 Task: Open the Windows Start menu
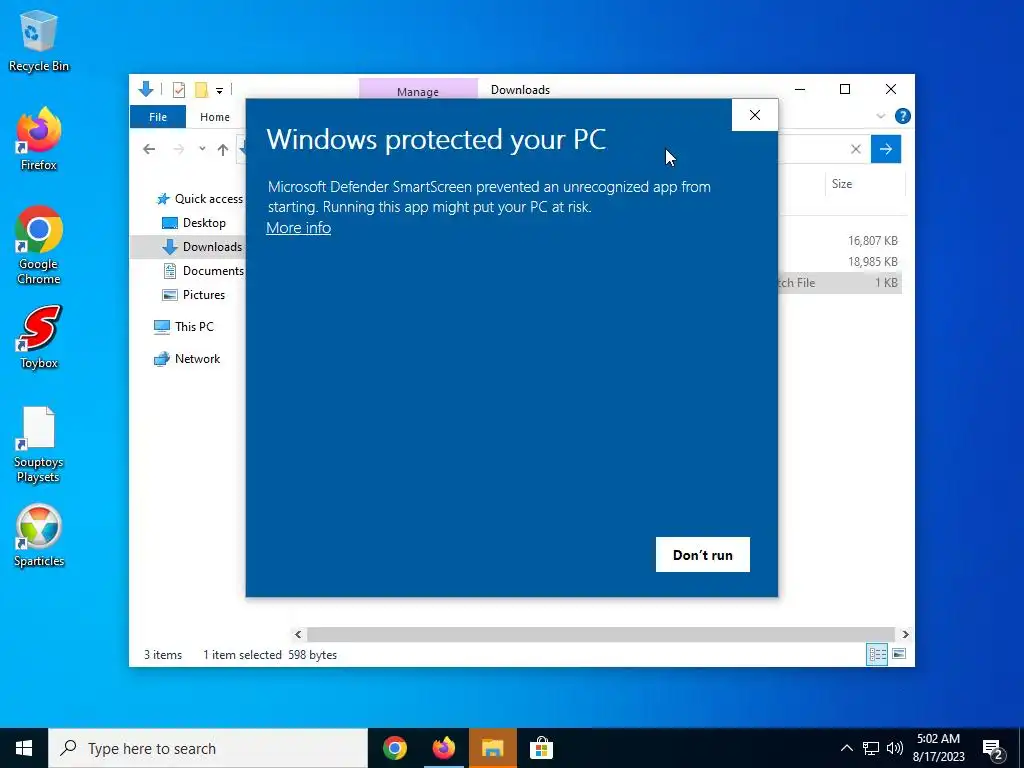[24, 748]
